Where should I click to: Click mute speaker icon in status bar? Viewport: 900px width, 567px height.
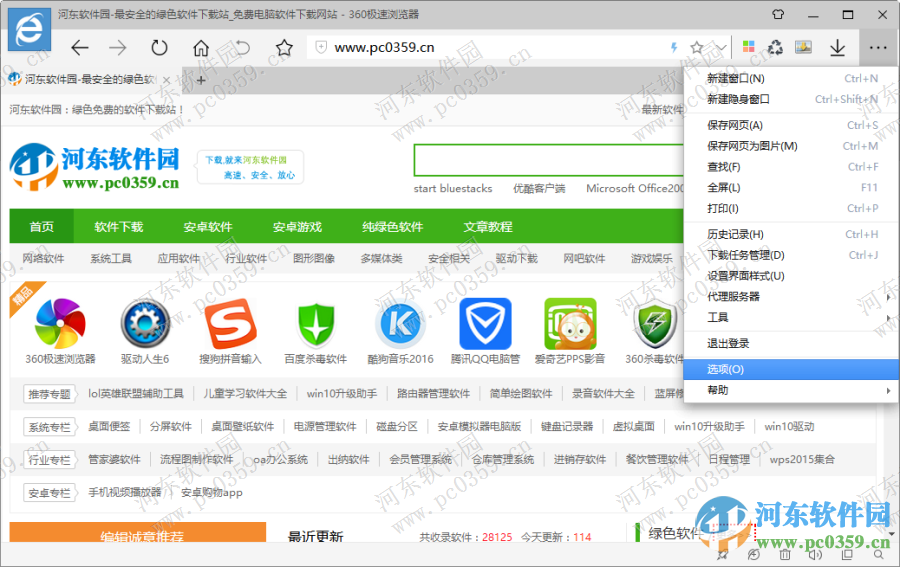click(815, 554)
